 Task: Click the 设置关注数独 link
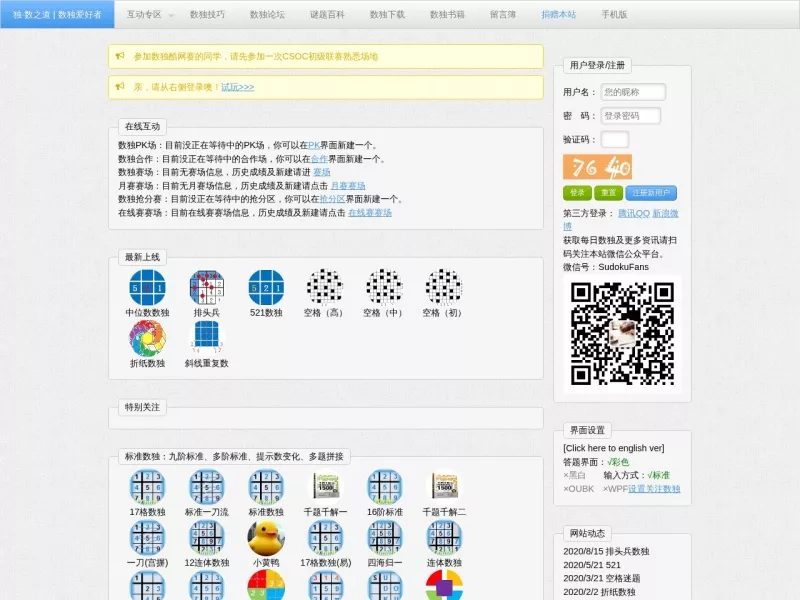tap(654, 489)
